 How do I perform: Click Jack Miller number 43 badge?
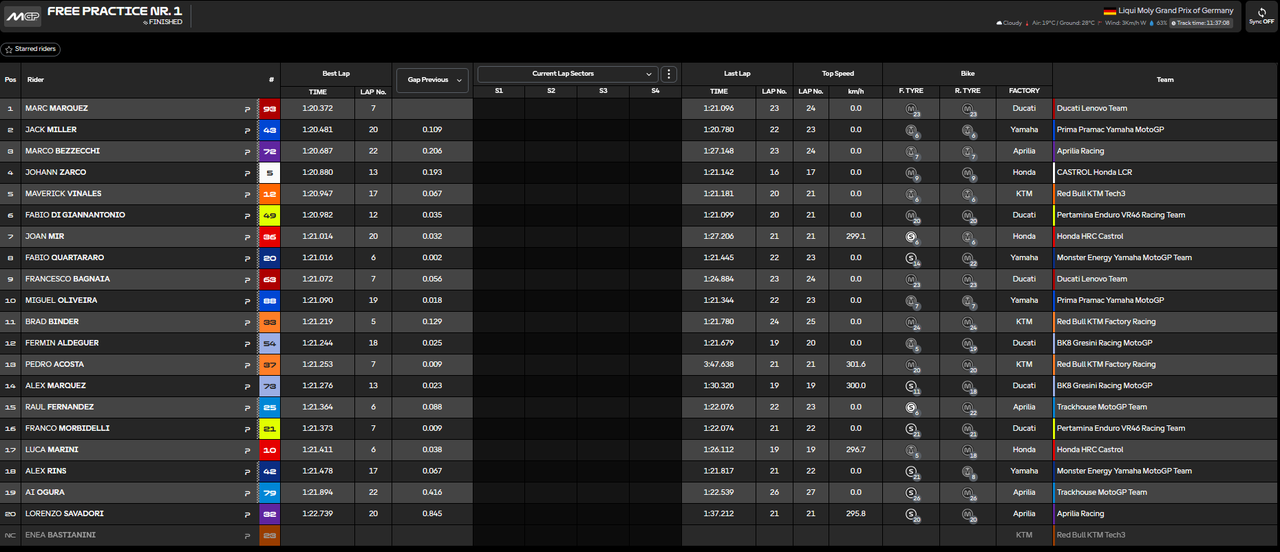tap(270, 130)
